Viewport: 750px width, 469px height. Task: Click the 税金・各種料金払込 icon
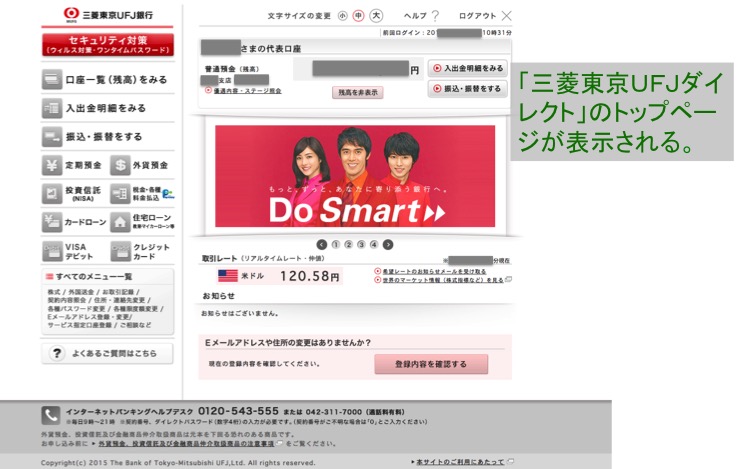(x=120, y=194)
